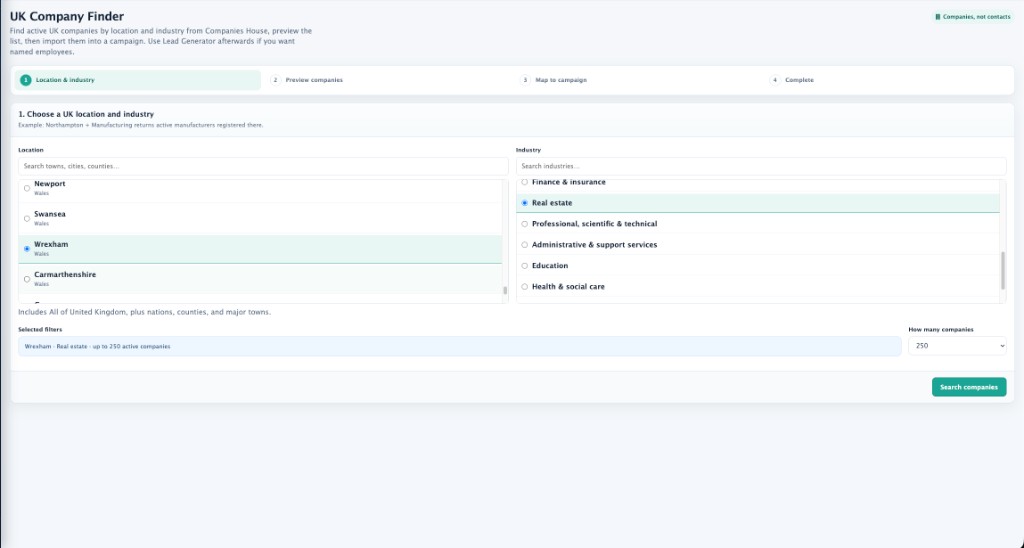
Task: Focus the Search industries field
Action: point(761,167)
